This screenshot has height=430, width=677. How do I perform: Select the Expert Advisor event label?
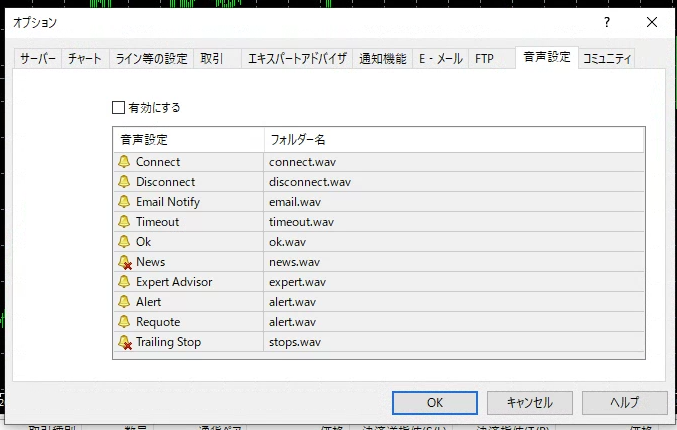coord(174,282)
